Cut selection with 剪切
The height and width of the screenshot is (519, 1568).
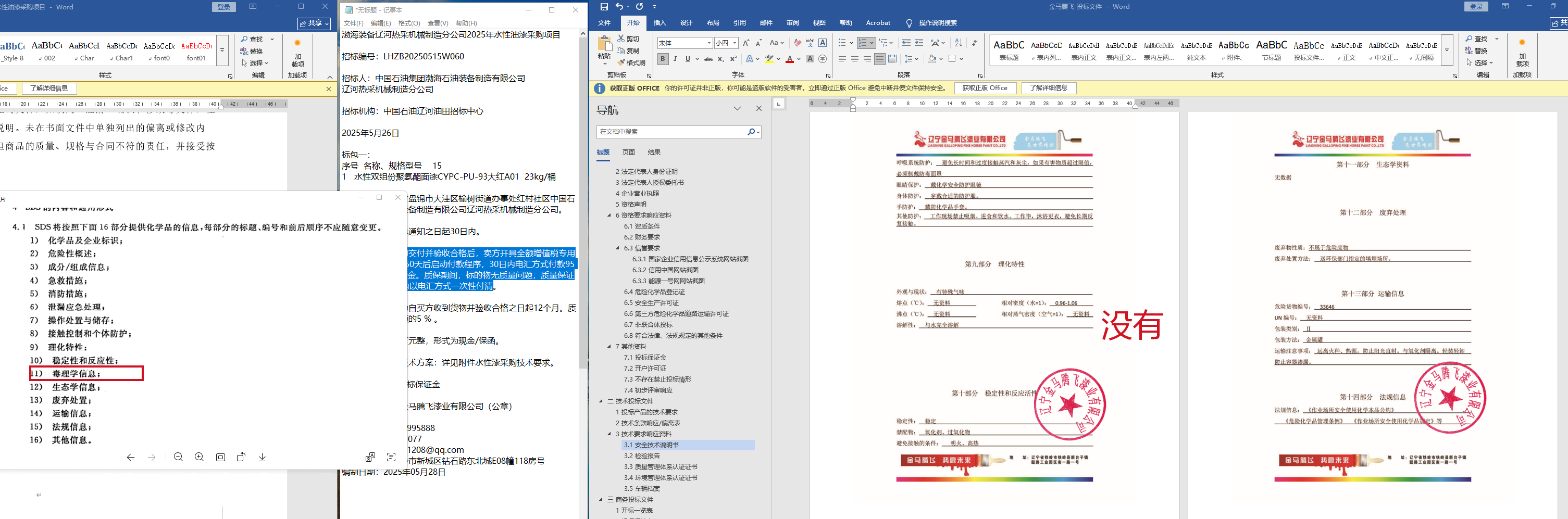(628, 39)
